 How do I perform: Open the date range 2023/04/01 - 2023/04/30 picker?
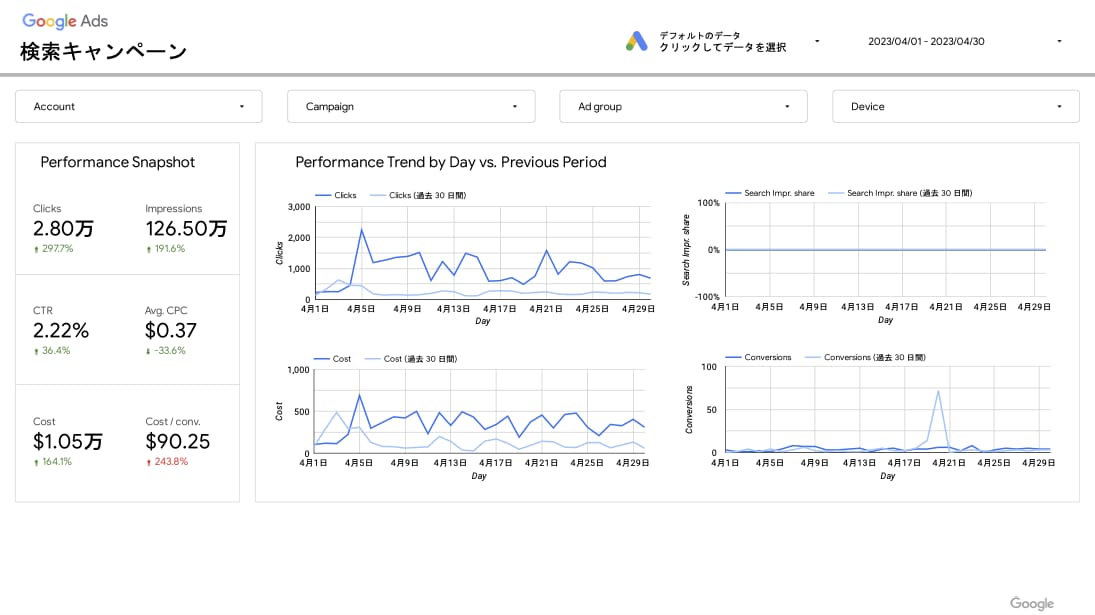964,41
